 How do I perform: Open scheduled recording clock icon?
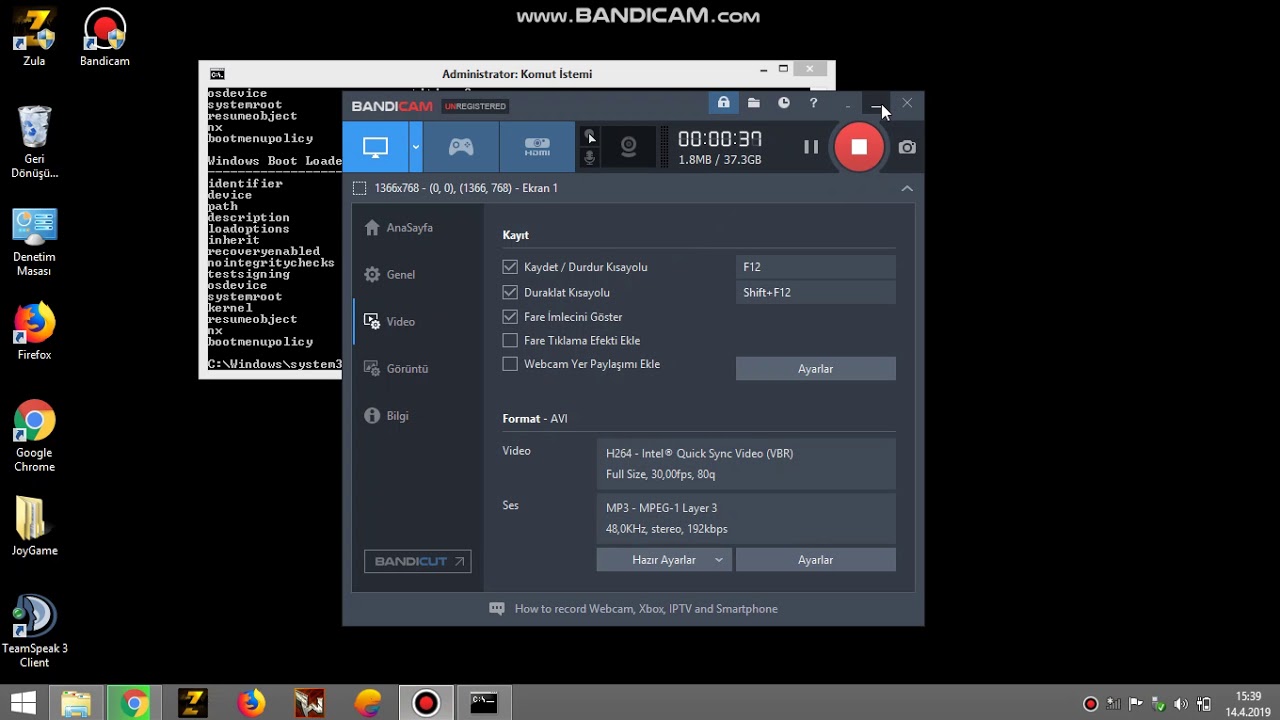(x=784, y=103)
